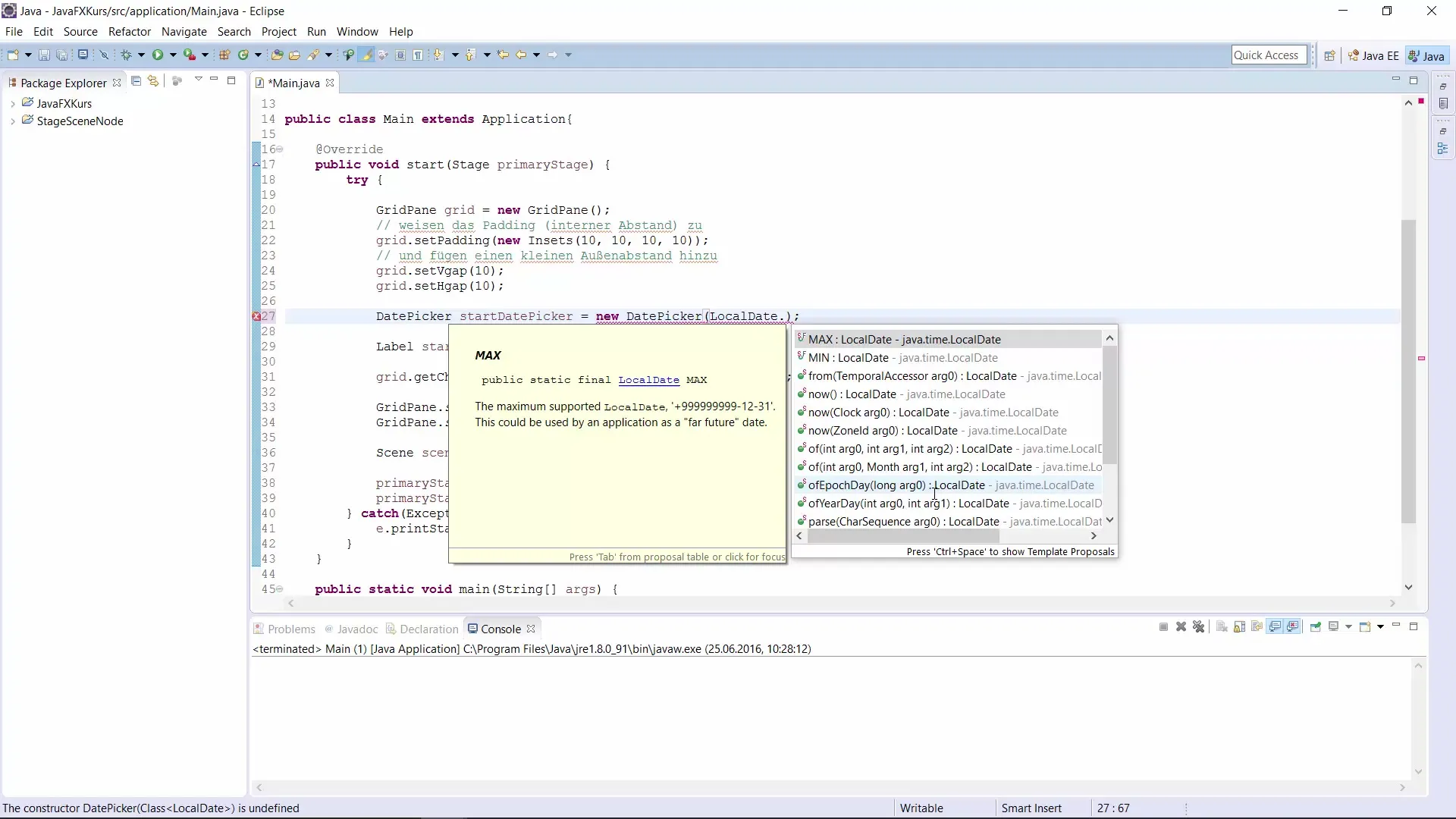The image size is (1456, 819).
Task: Switch to the Java perspective
Action: click(1426, 56)
